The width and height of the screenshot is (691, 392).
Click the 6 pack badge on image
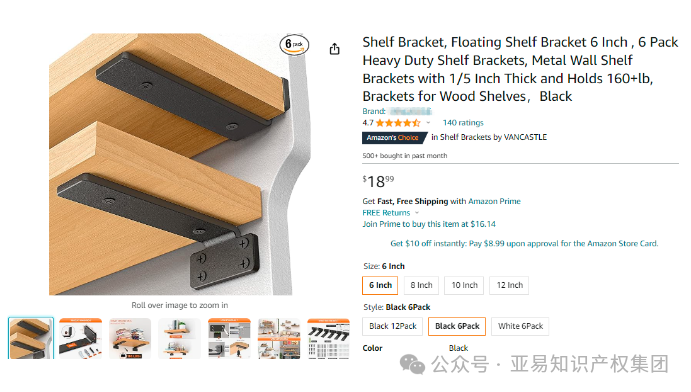click(294, 44)
